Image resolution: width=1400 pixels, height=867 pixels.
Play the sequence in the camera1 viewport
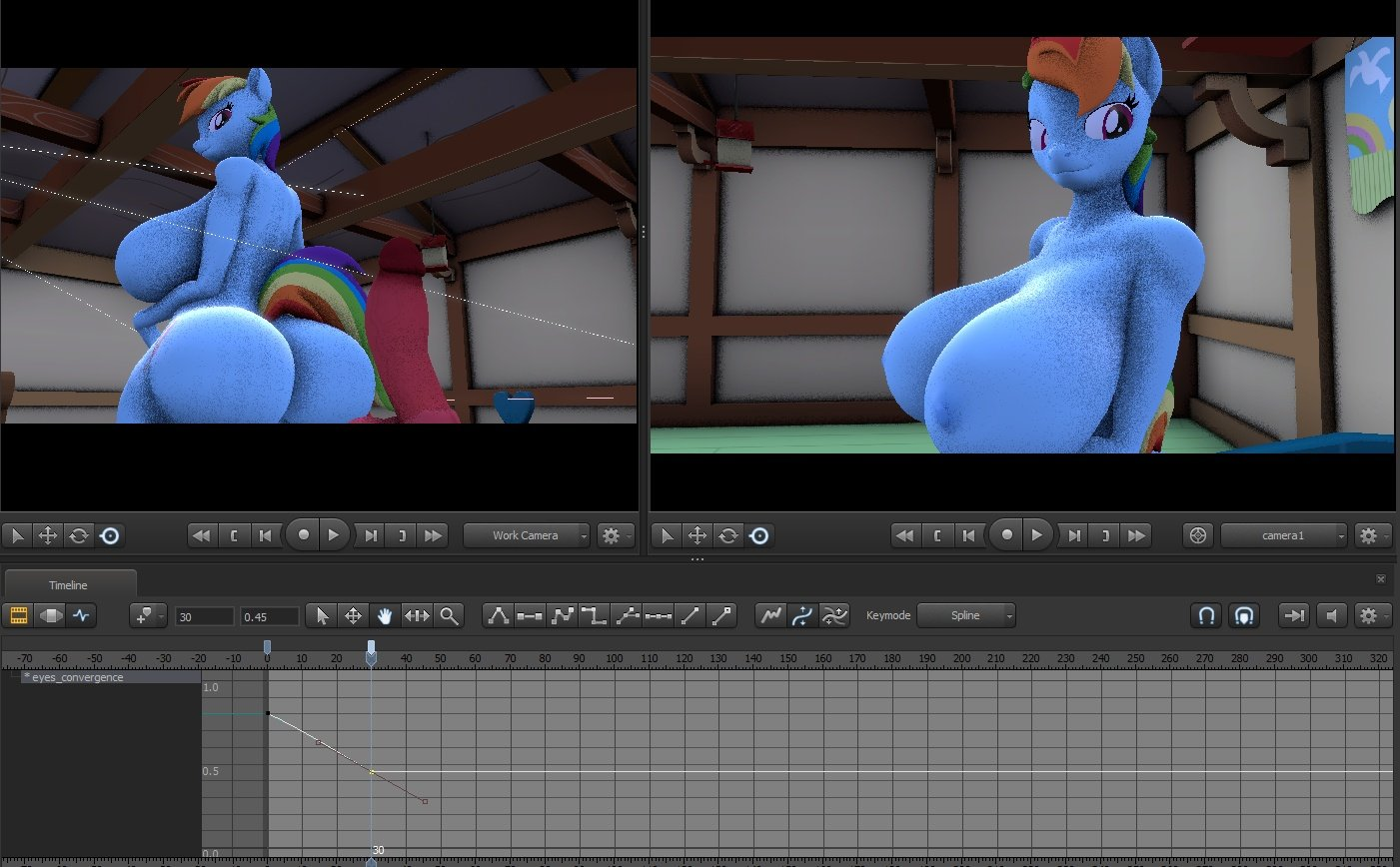[x=1038, y=534]
